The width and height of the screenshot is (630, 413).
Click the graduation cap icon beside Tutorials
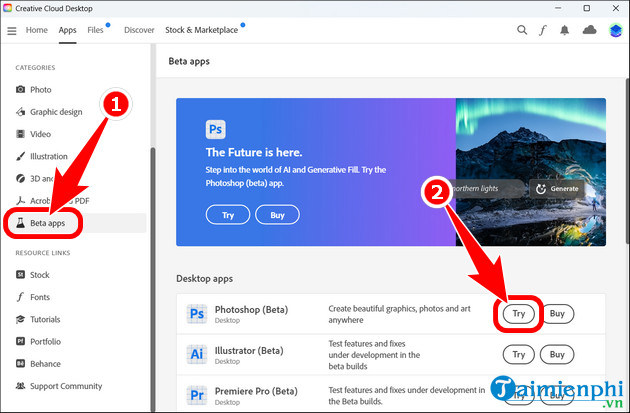point(20,319)
